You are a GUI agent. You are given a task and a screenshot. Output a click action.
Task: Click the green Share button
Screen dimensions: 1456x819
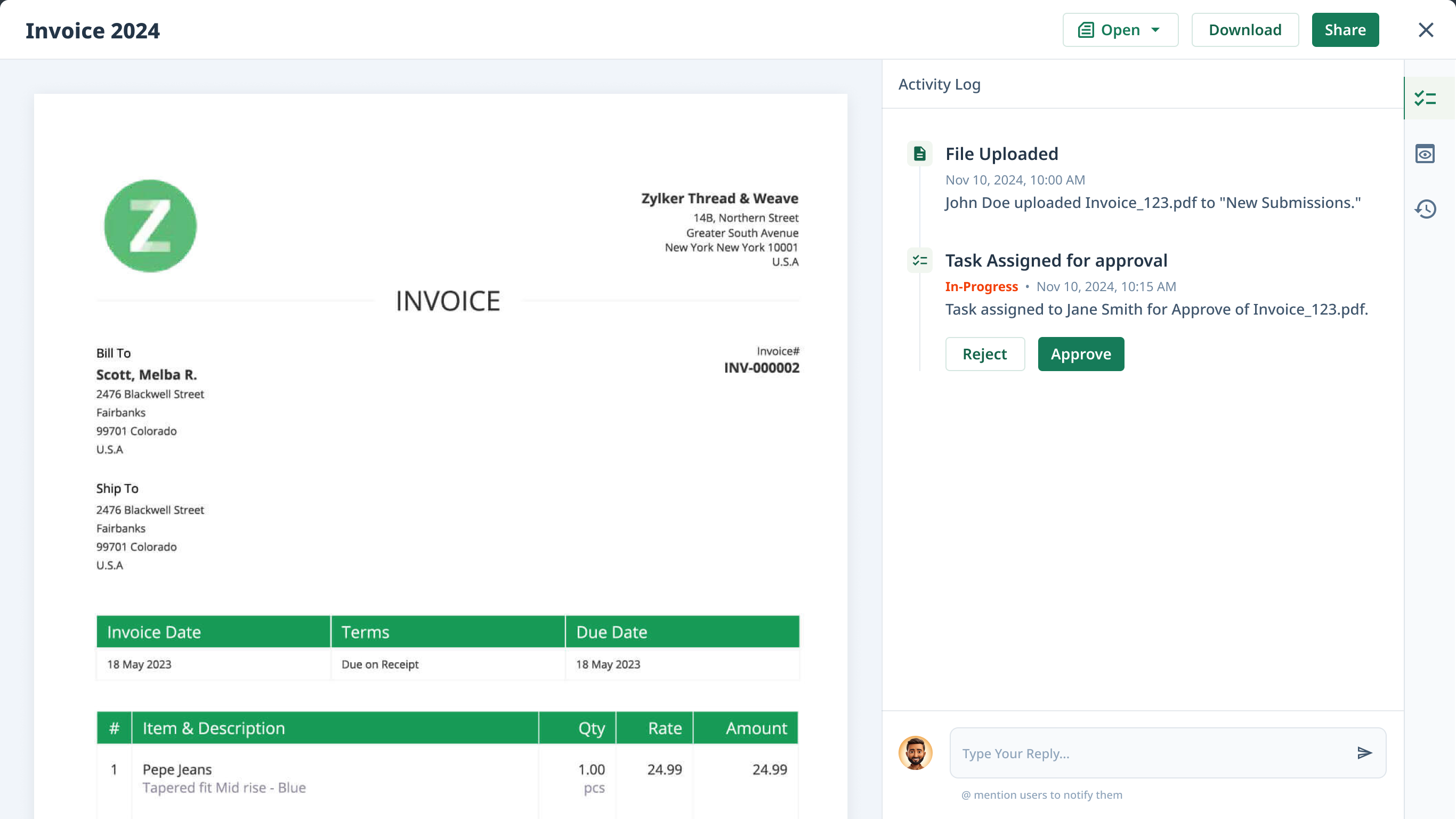[1345, 30]
